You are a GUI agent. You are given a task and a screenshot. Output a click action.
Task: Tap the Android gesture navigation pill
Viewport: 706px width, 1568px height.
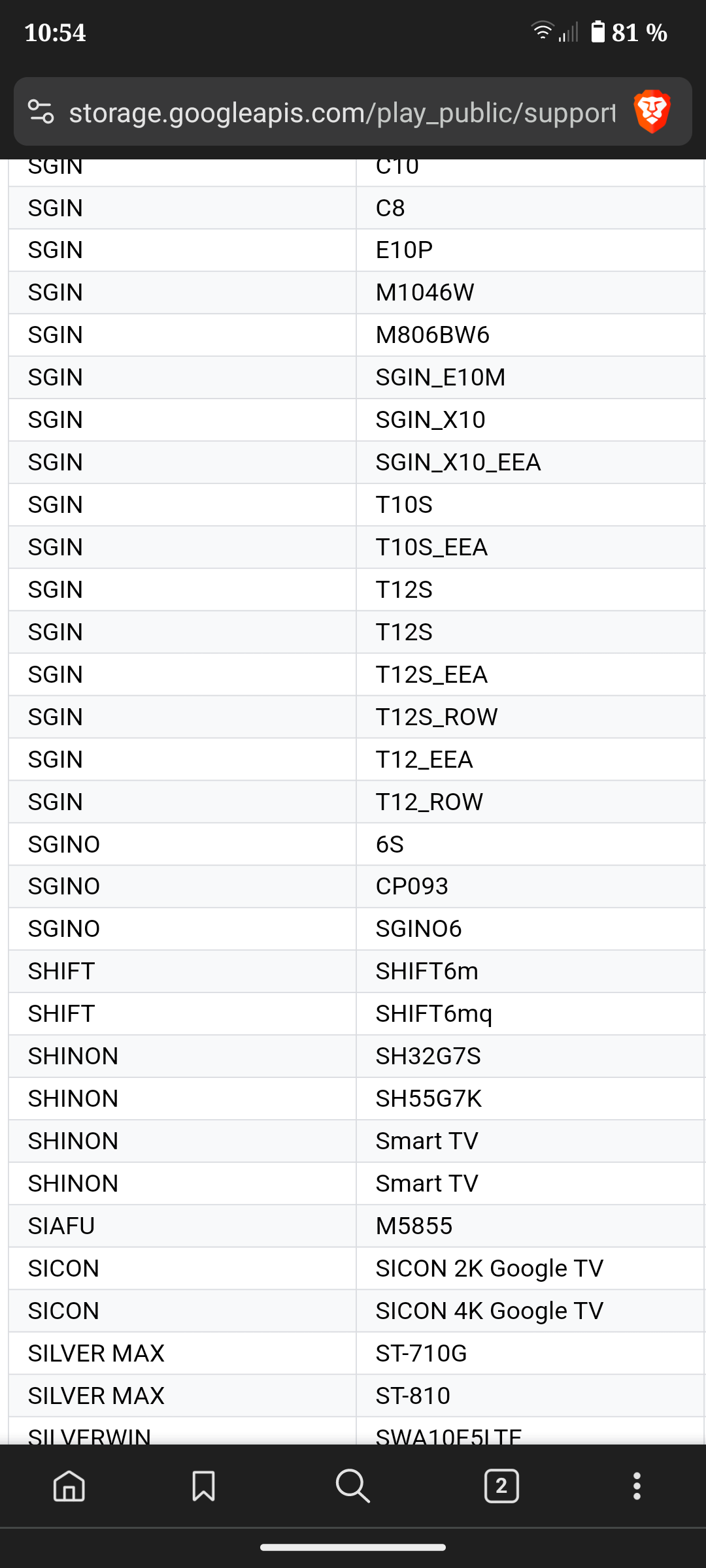coord(353,1547)
